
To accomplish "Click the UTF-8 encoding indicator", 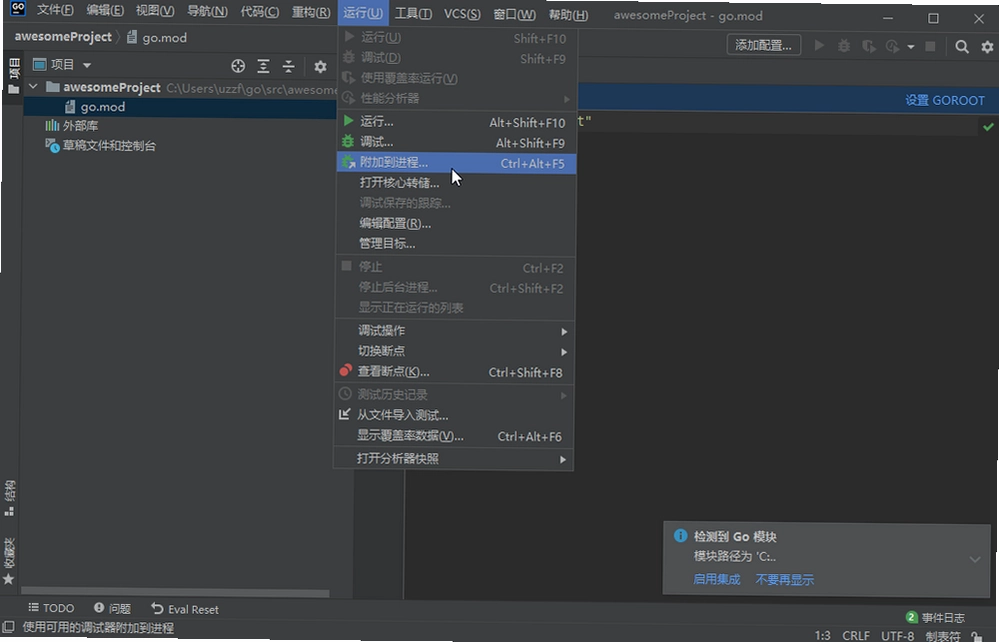I will (x=897, y=636).
